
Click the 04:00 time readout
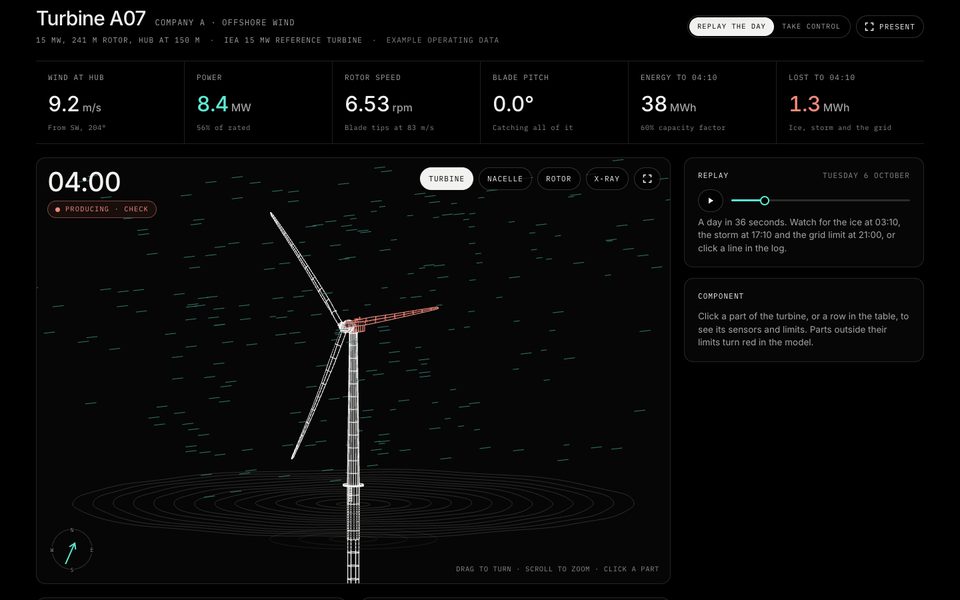coord(84,182)
